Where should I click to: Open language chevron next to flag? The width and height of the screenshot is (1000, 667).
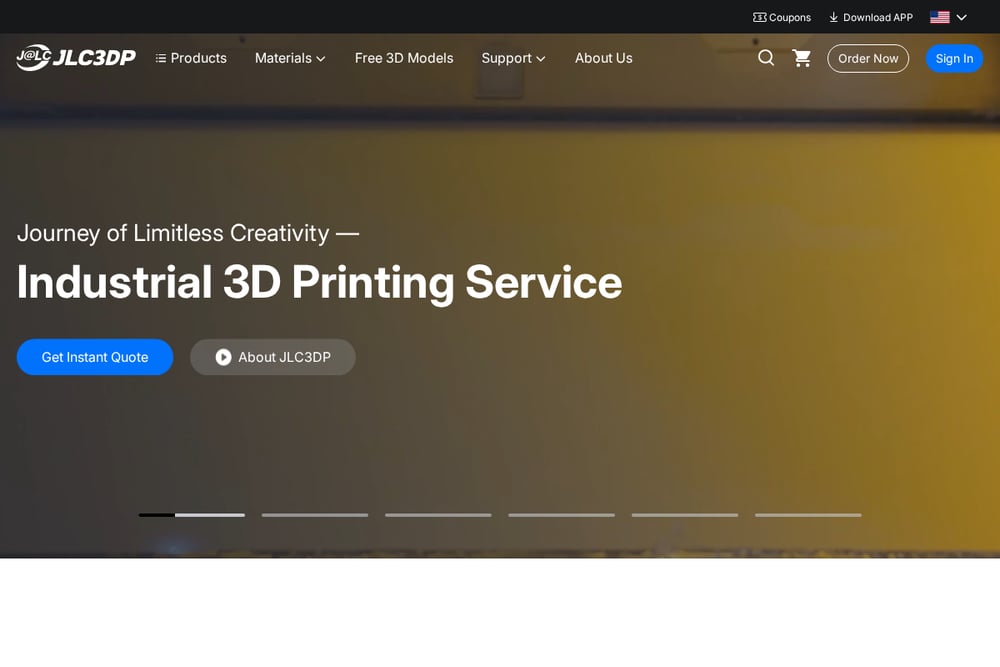tap(961, 17)
